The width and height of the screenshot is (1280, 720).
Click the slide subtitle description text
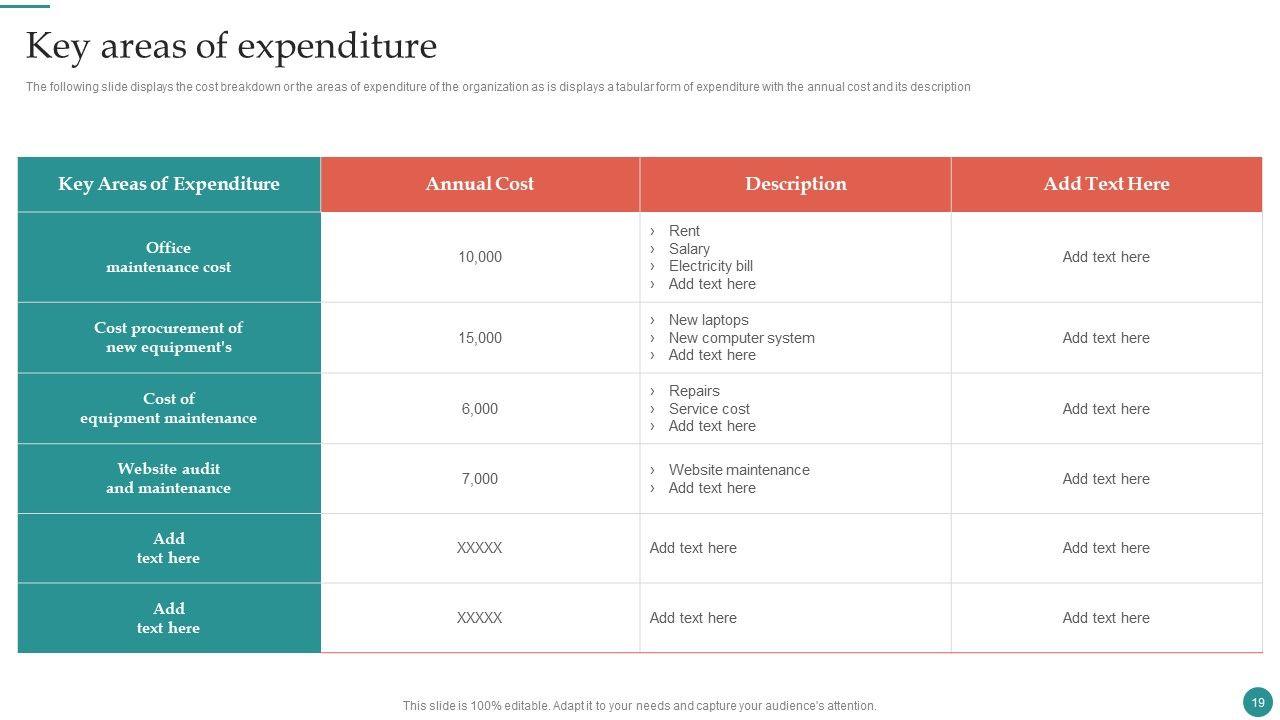498,87
